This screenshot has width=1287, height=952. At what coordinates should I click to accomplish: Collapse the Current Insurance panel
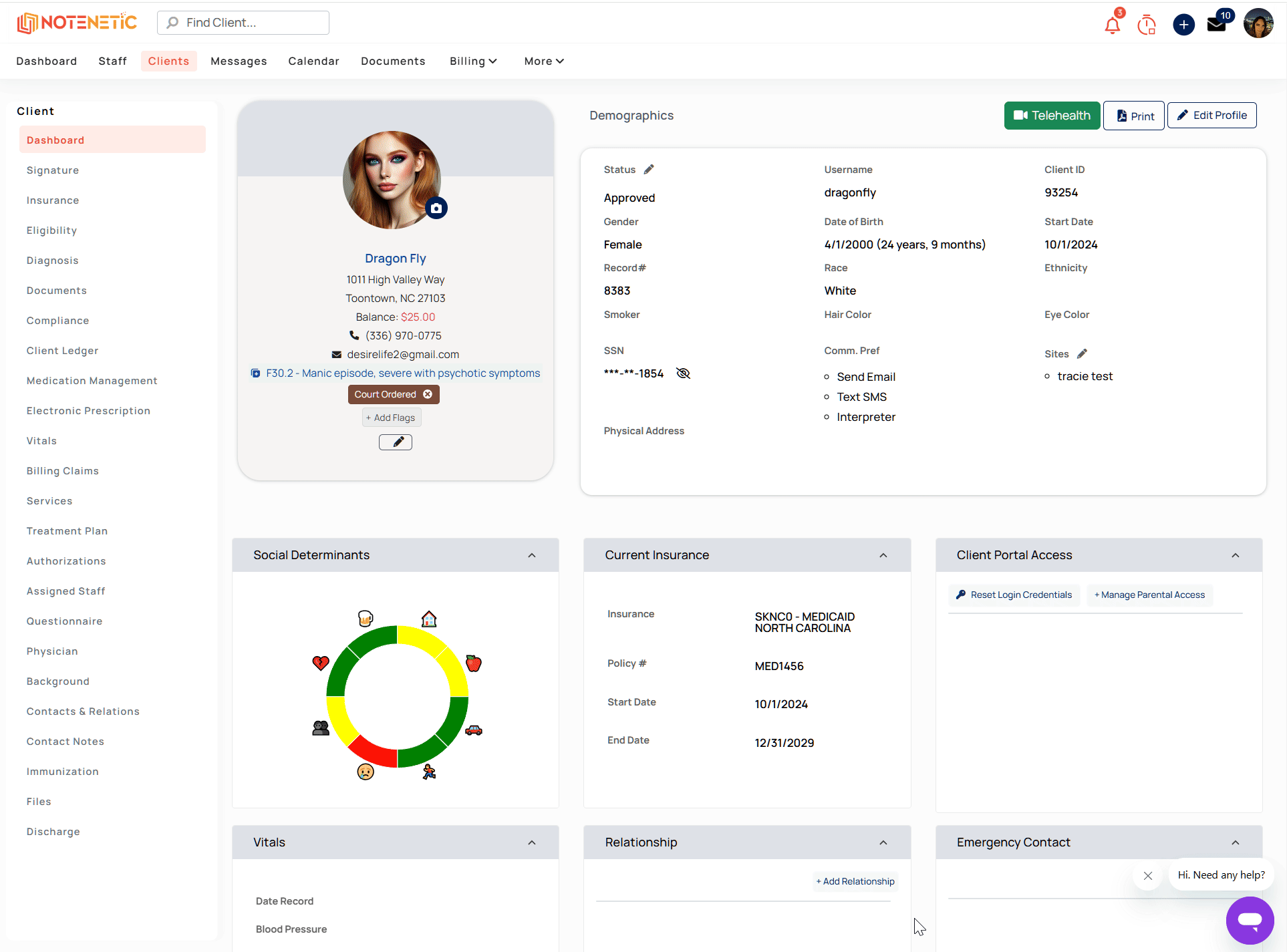tap(883, 555)
